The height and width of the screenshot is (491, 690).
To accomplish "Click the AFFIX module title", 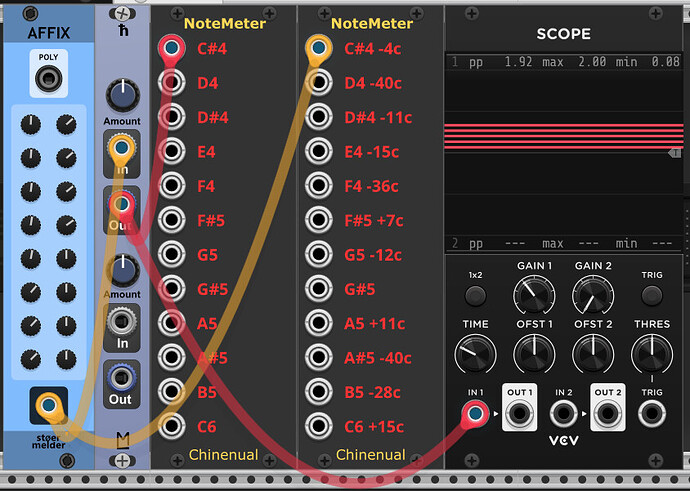I will point(49,33).
